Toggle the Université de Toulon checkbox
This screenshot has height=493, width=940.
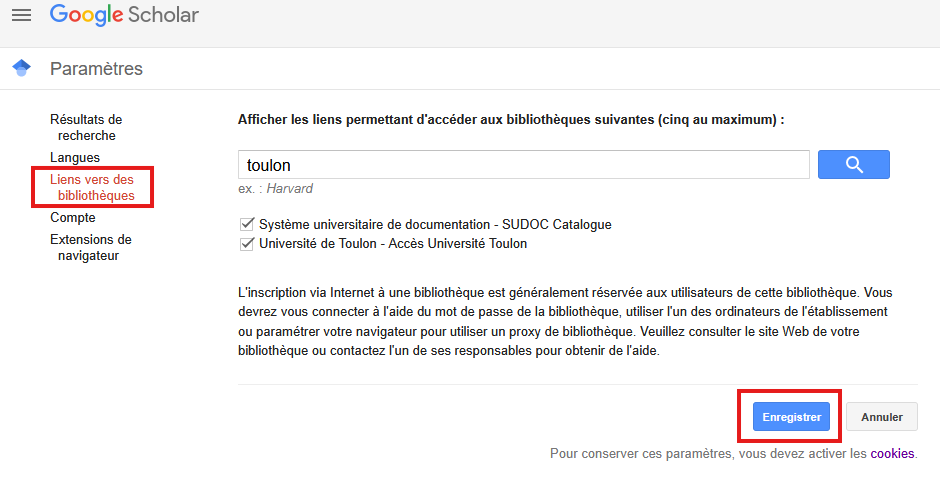coord(246,243)
